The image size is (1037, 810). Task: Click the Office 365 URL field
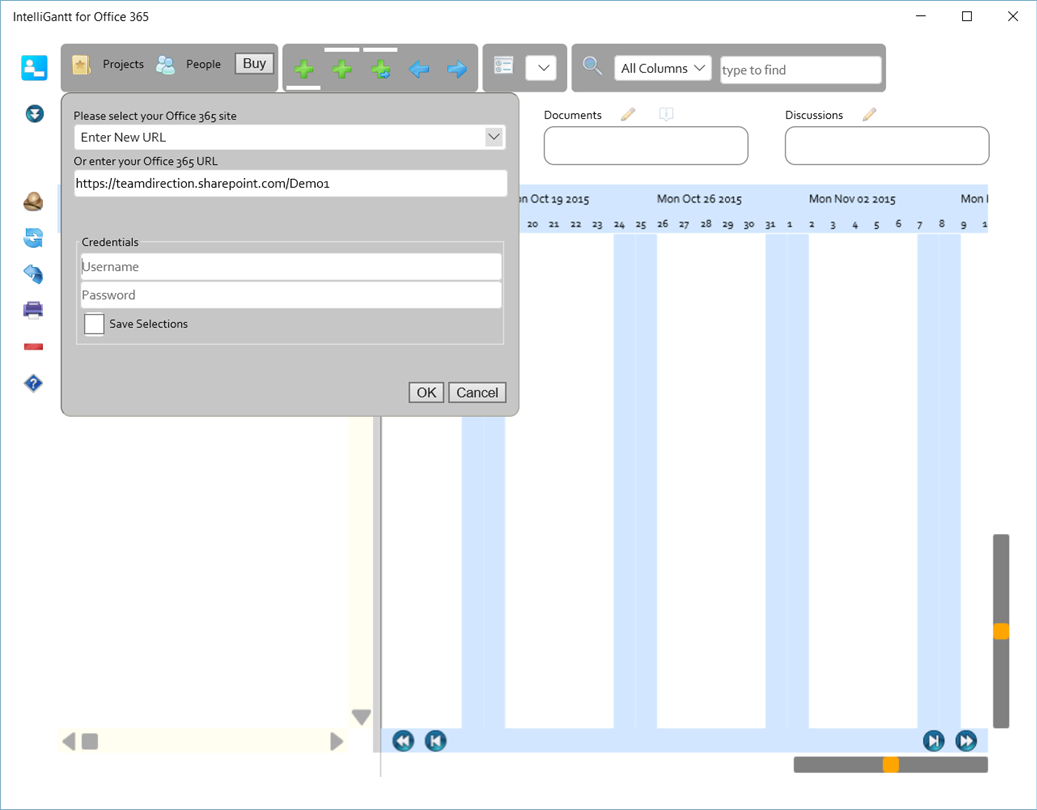pyautogui.click(x=290, y=183)
